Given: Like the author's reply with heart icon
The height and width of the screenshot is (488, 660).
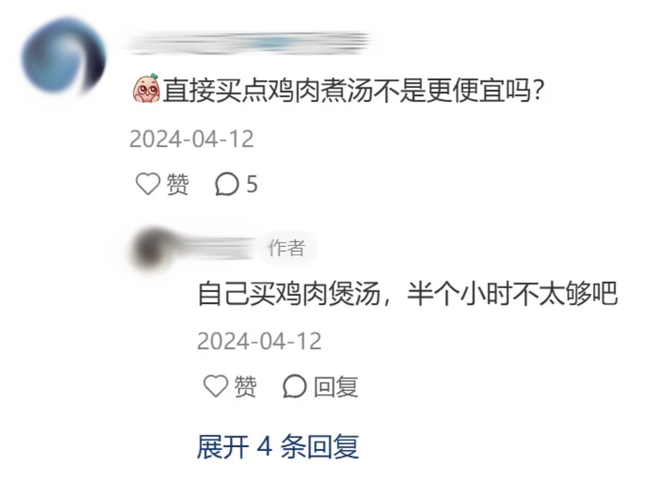Looking at the screenshot, I should (216, 386).
